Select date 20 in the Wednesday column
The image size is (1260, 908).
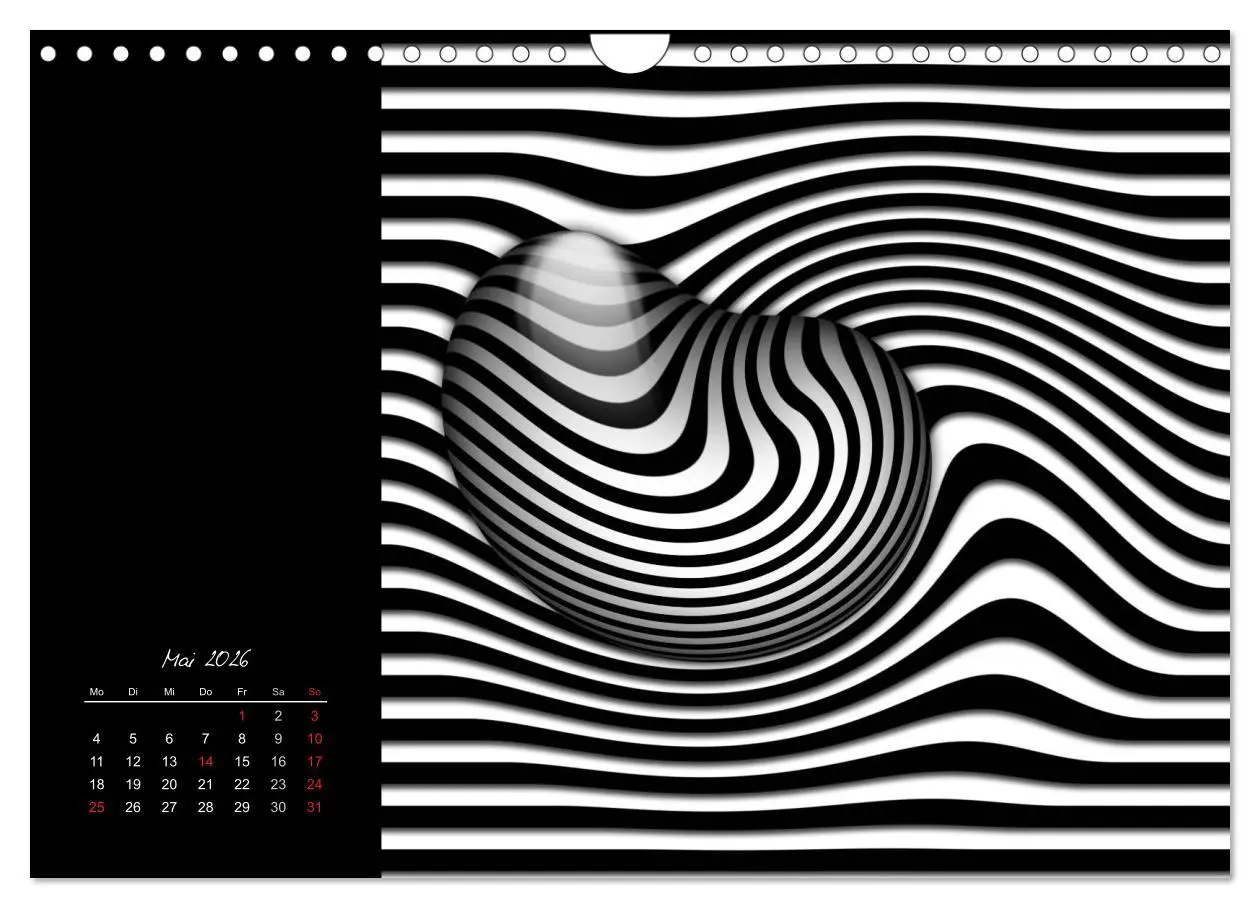pos(169,785)
